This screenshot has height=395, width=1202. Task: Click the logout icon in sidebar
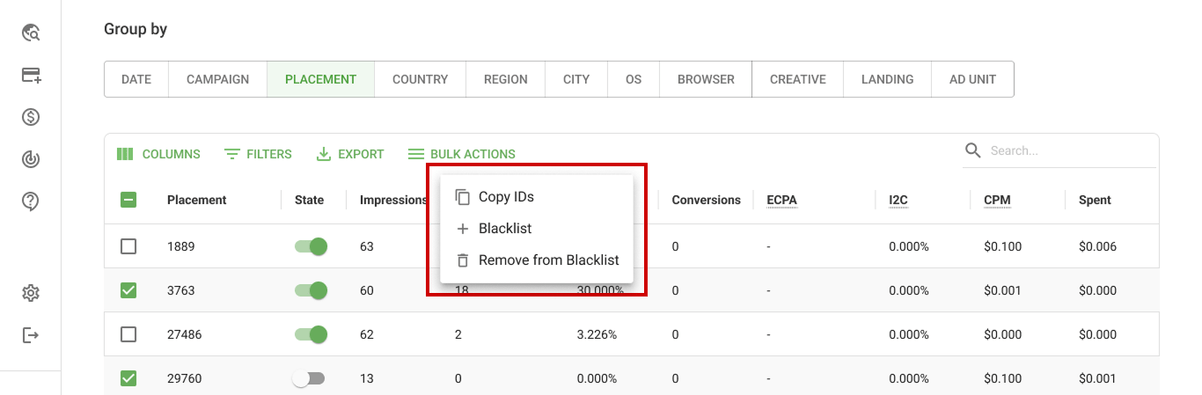tap(31, 335)
